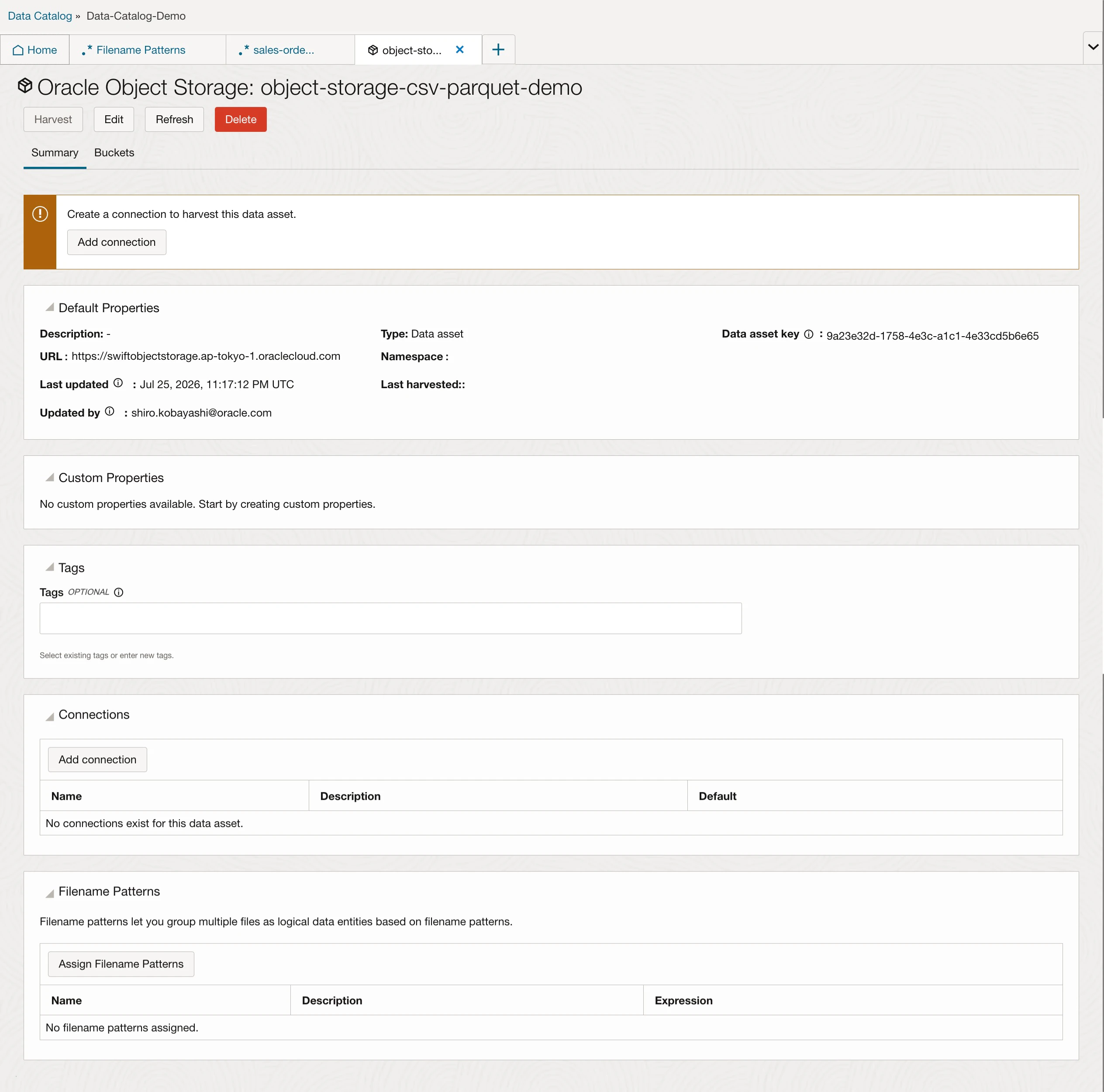The image size is (1104, 1092).
Task: Click the sales-orde... tab pattern icon
Action: [x=244, y=50]
